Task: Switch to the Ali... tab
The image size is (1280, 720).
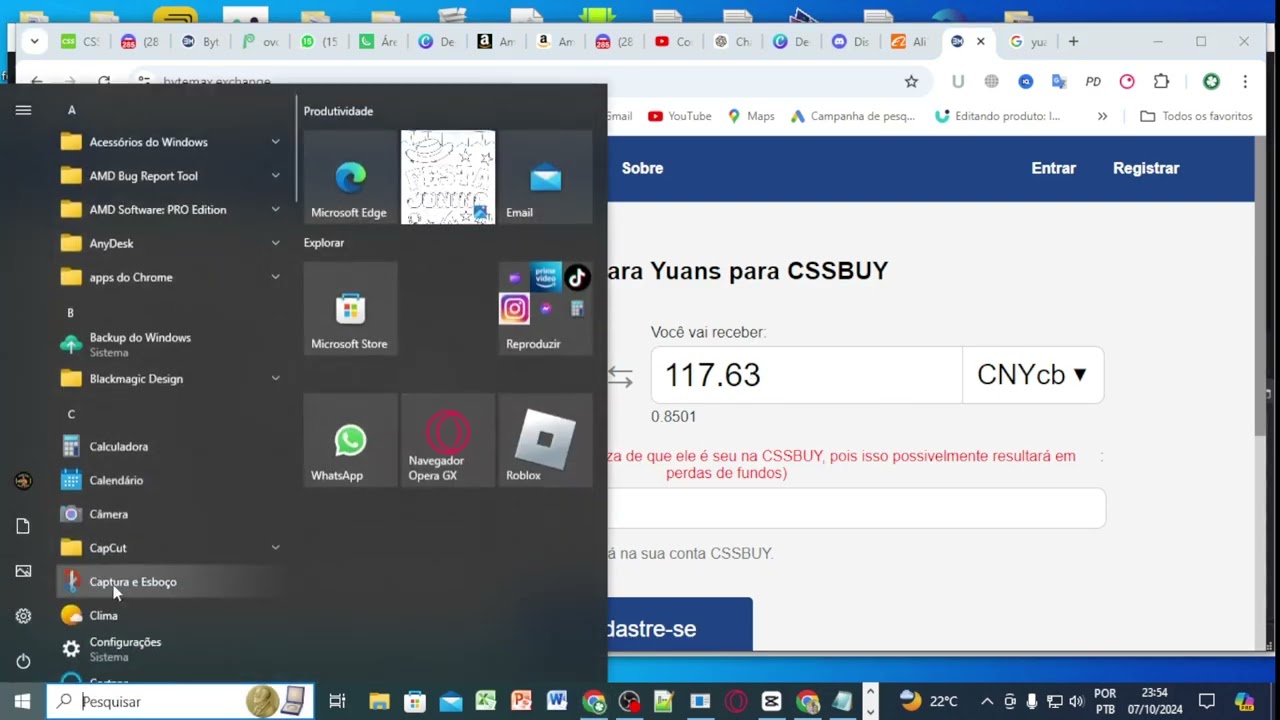Action: click(908, 41)
